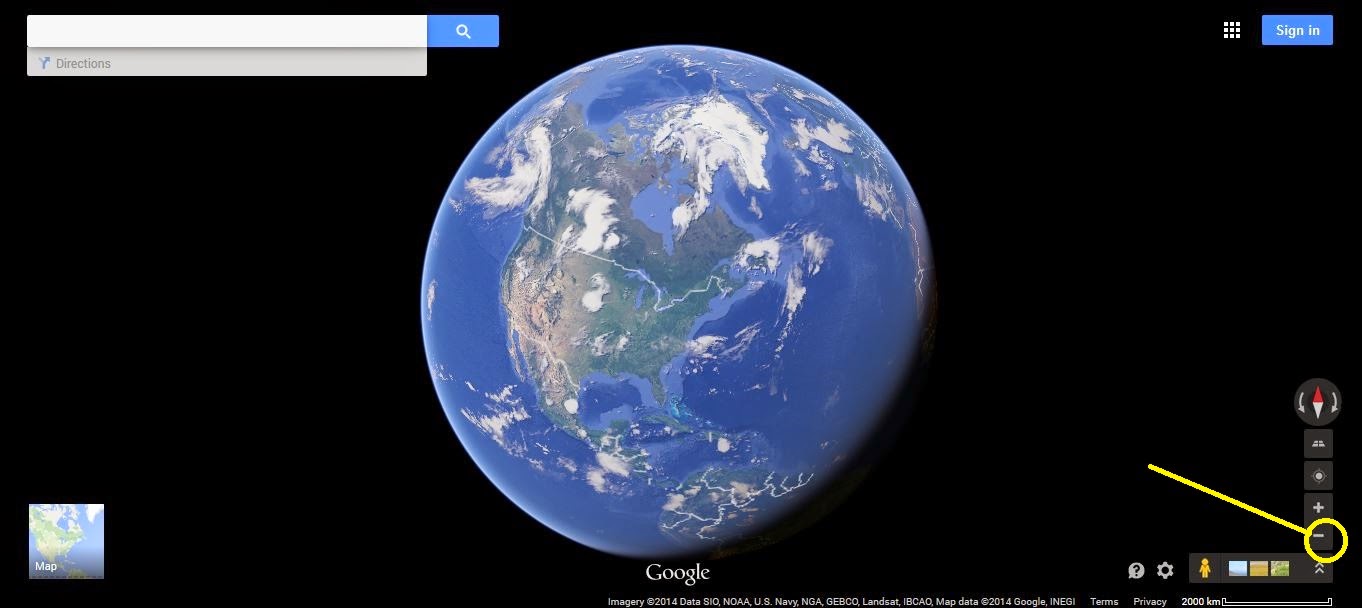The width and height of the screenshot is (1362, 608).
Task: Click the blue search magnifier button
Action: coord(463,31)
